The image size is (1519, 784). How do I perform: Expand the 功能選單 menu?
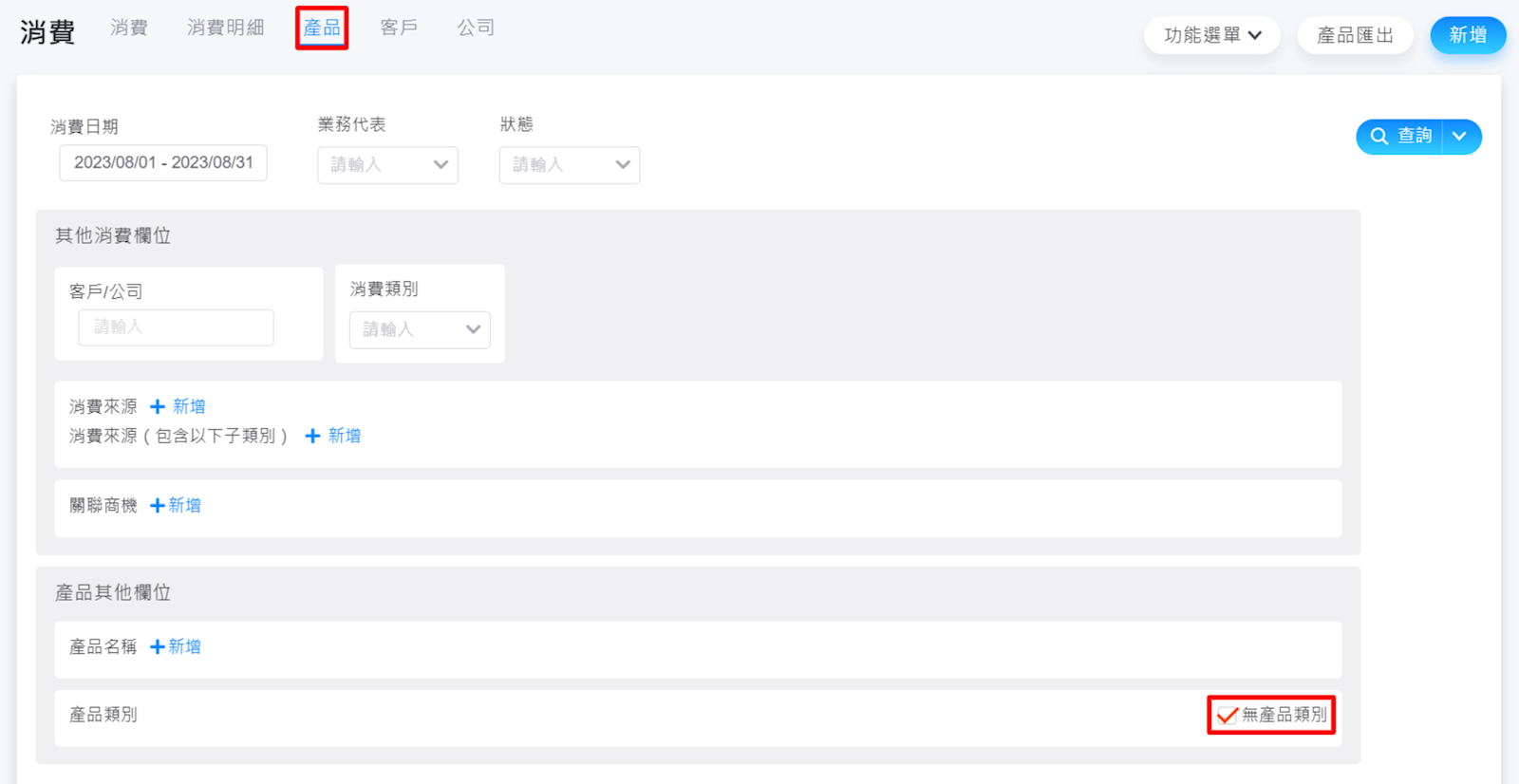1211,36
